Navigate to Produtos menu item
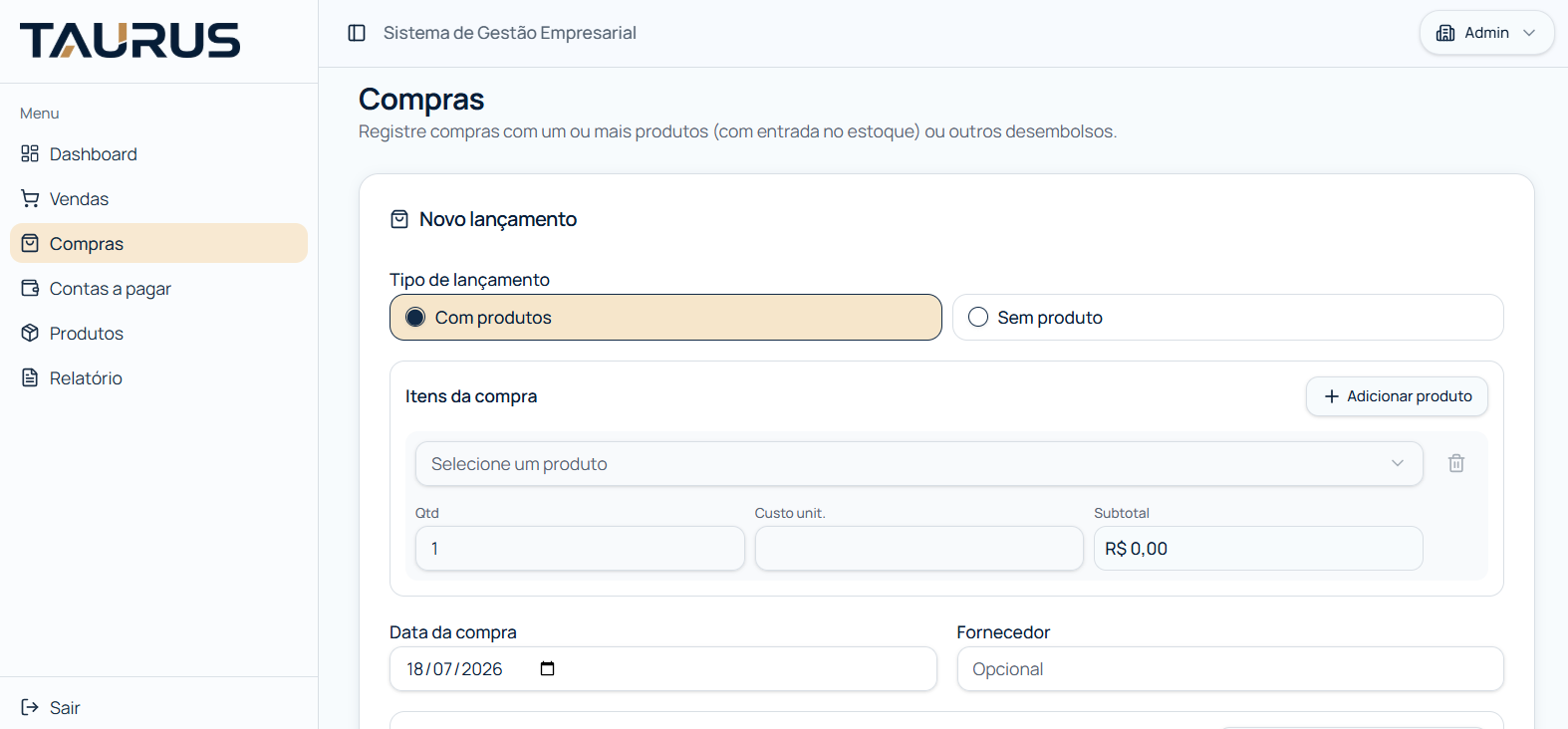This screenshot has height=729, width=1568. click(x=158, y=333)
